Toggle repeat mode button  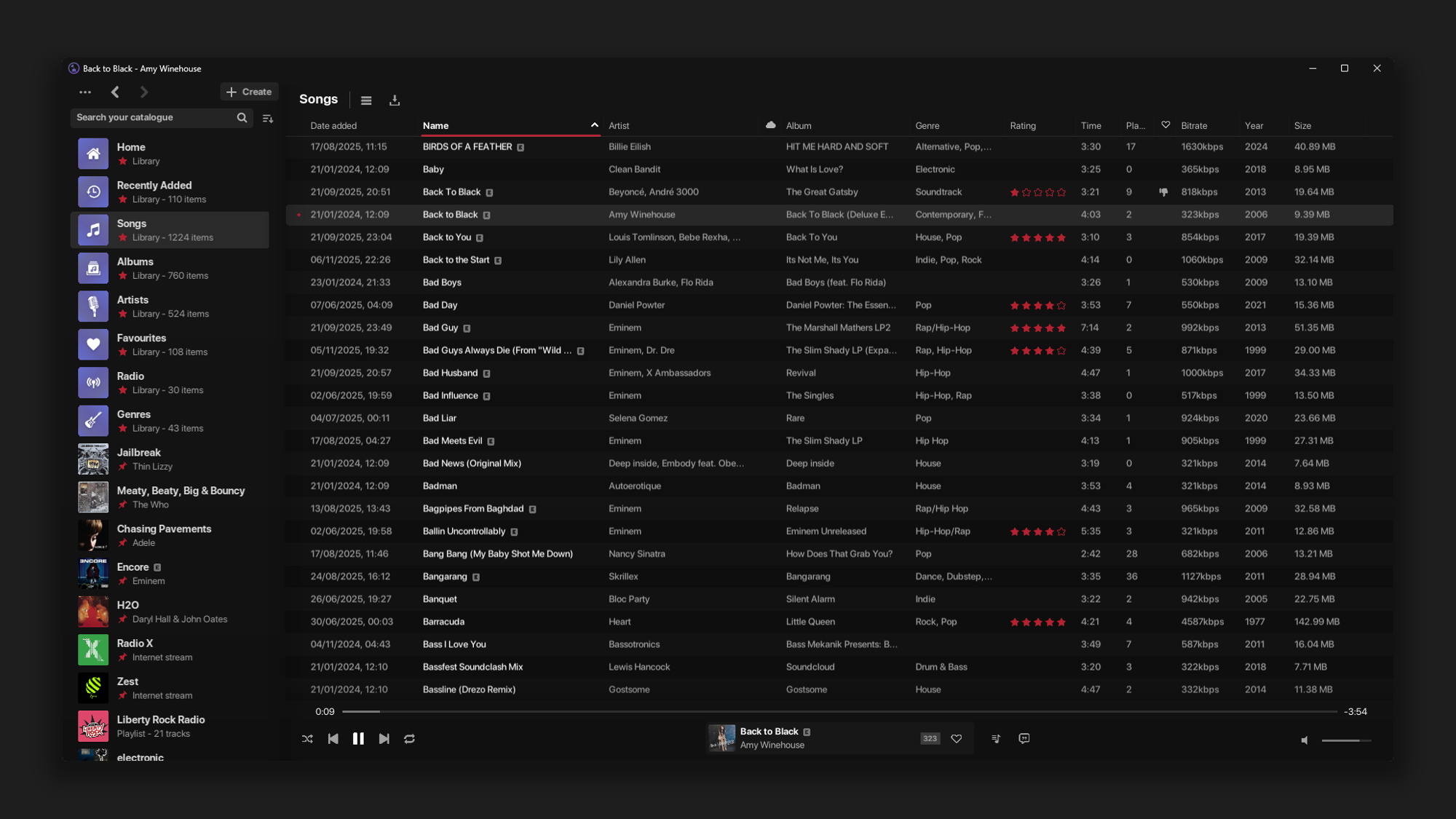tap(409, 738)
